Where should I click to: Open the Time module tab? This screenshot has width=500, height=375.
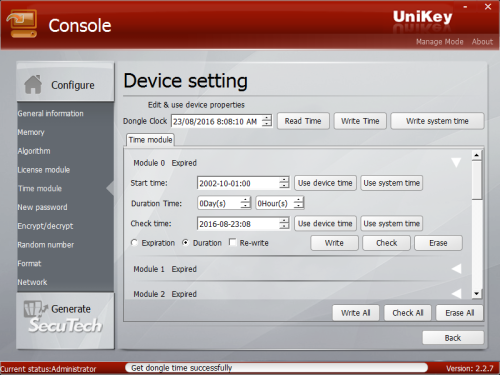point(150,140)
